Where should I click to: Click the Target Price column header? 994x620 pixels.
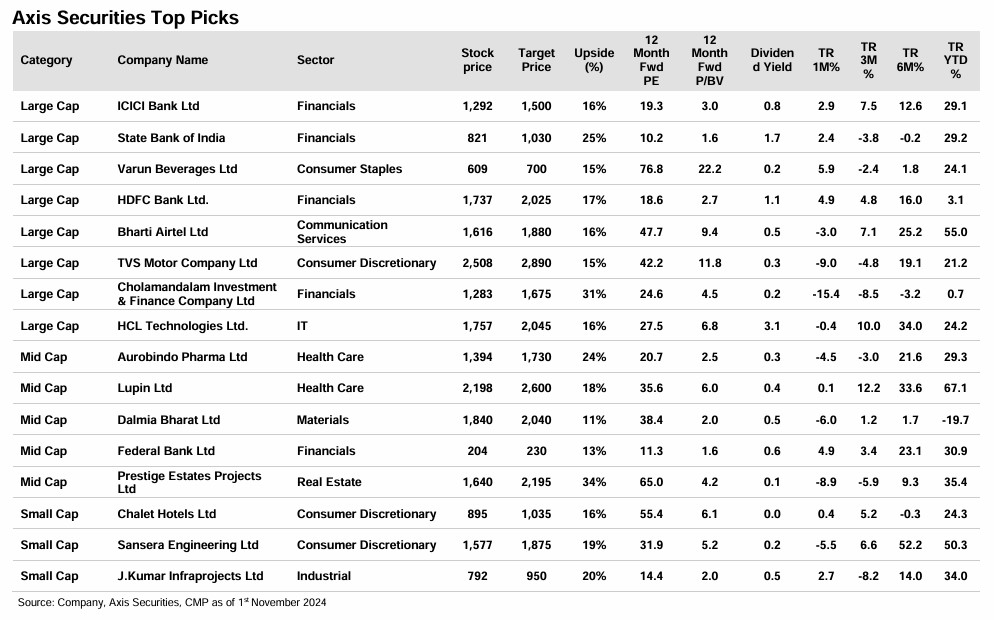tap(536, 60)
